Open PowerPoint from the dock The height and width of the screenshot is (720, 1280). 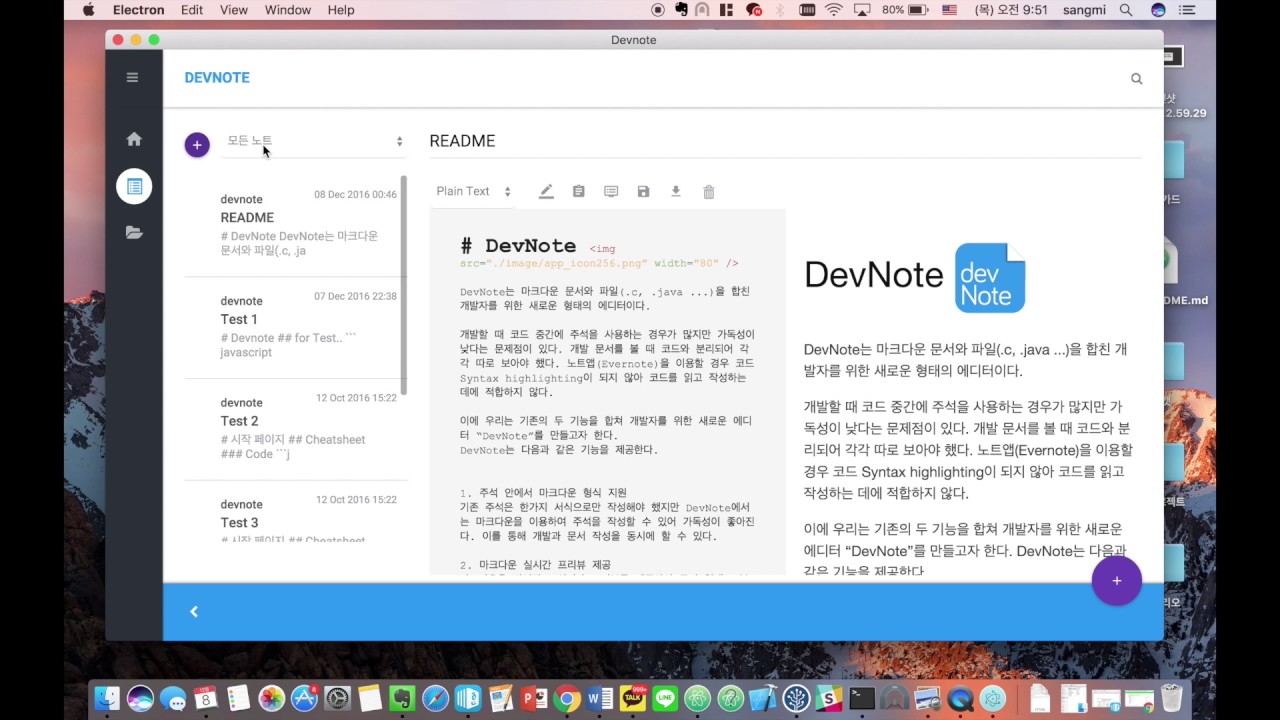(x=534, y=698)
